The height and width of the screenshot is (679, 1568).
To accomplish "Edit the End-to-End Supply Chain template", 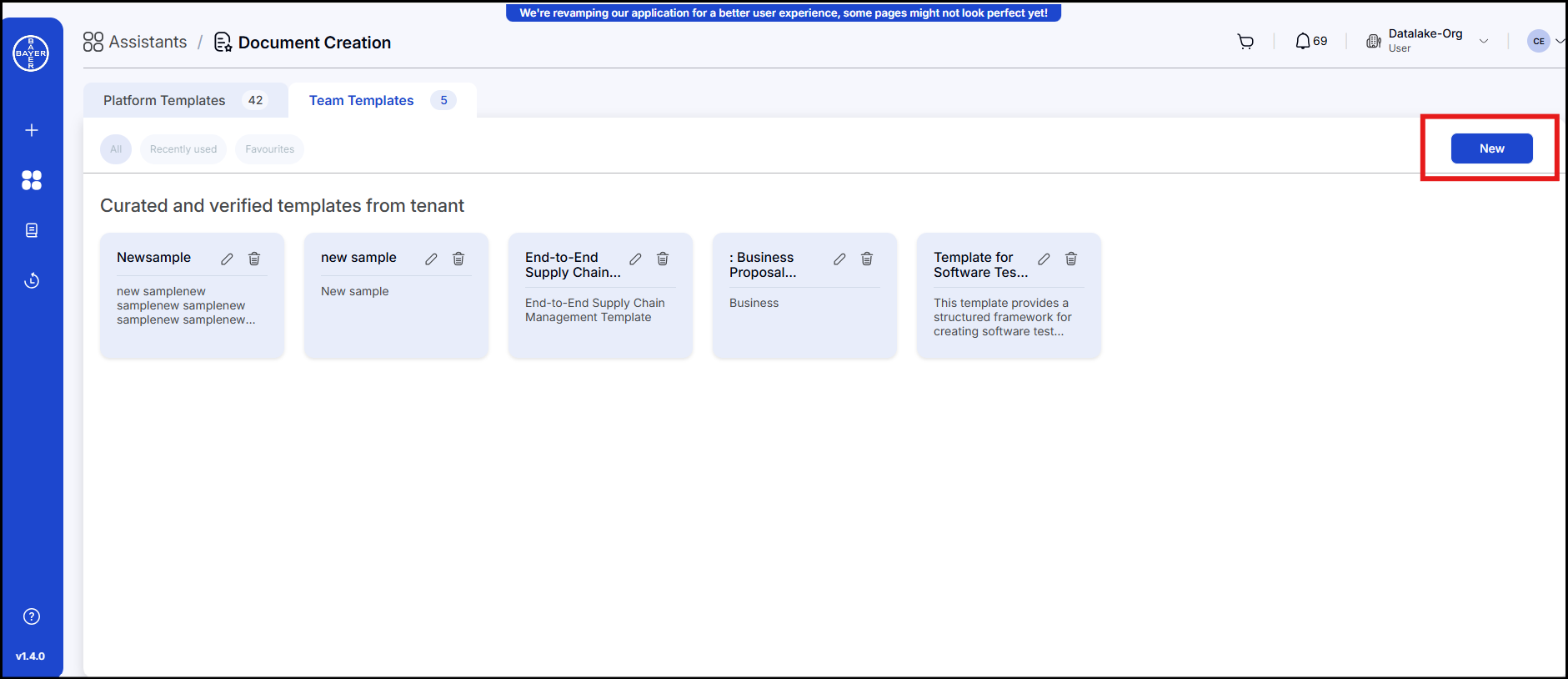I will 635,259.
